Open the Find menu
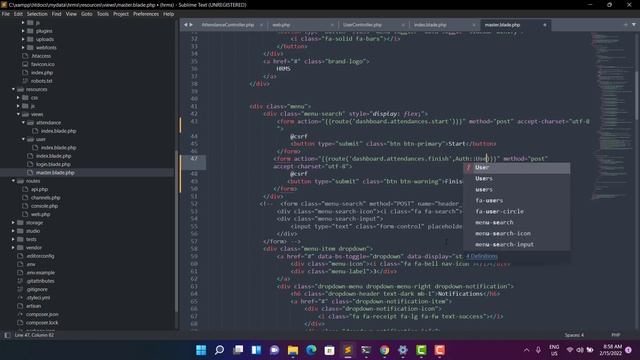 56,14
